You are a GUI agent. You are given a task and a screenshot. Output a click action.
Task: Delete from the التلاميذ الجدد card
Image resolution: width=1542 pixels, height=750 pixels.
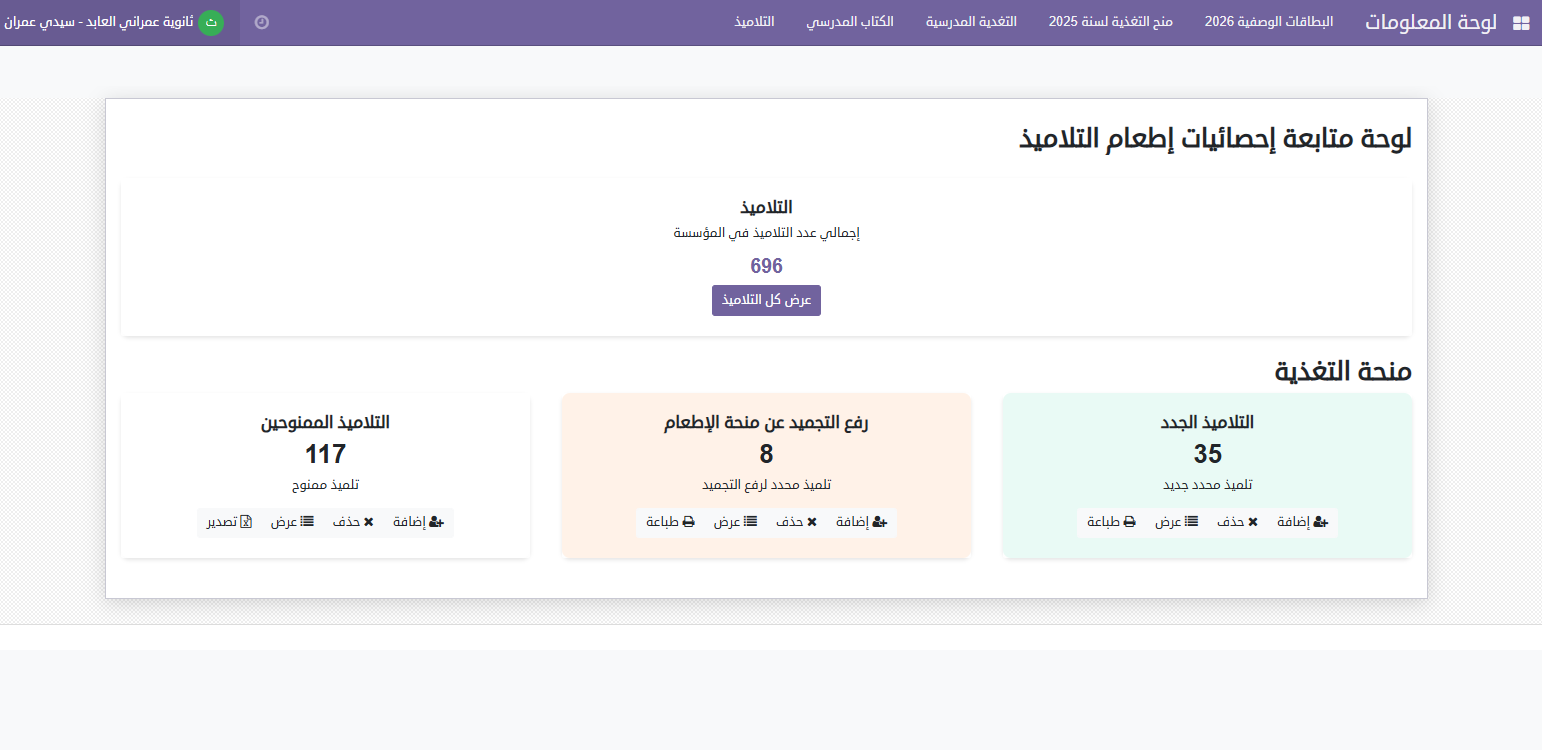[x=1237, y=522]
